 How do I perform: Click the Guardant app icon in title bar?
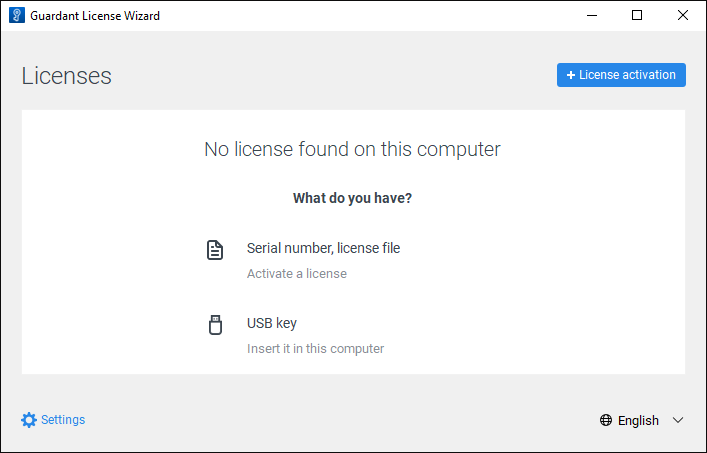pyautogui.click(x=16, y=16)
